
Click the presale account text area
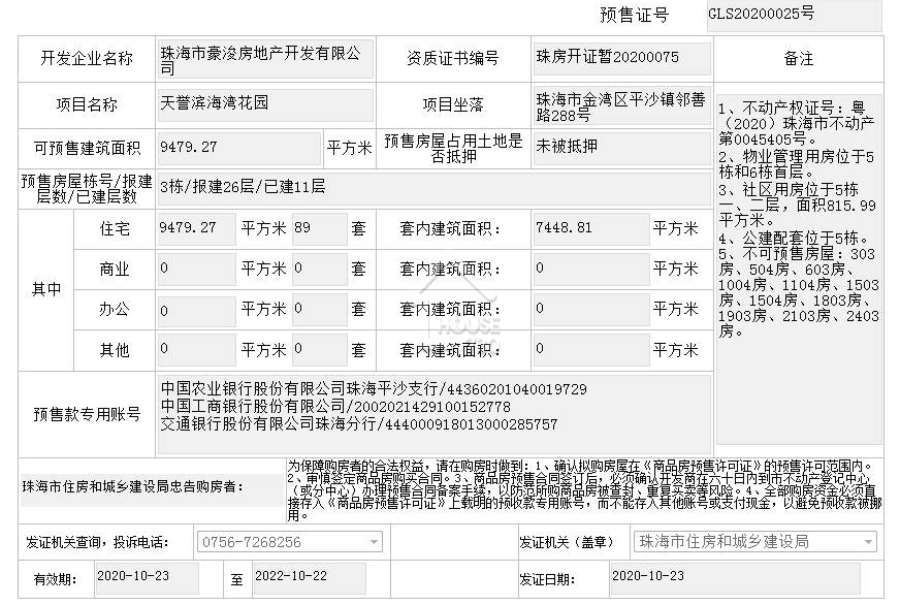(x=435, y=414)
